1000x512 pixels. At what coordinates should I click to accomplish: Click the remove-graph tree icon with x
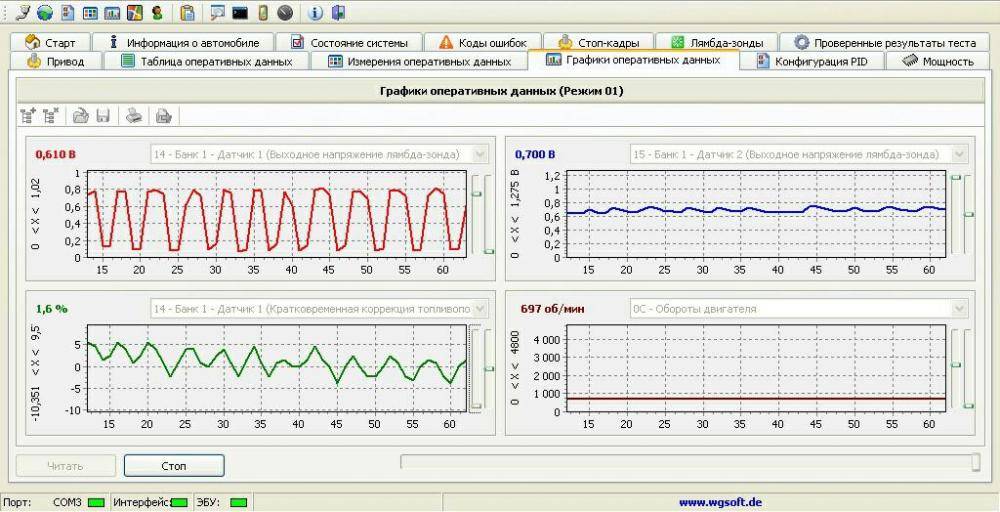click(51, 116)
